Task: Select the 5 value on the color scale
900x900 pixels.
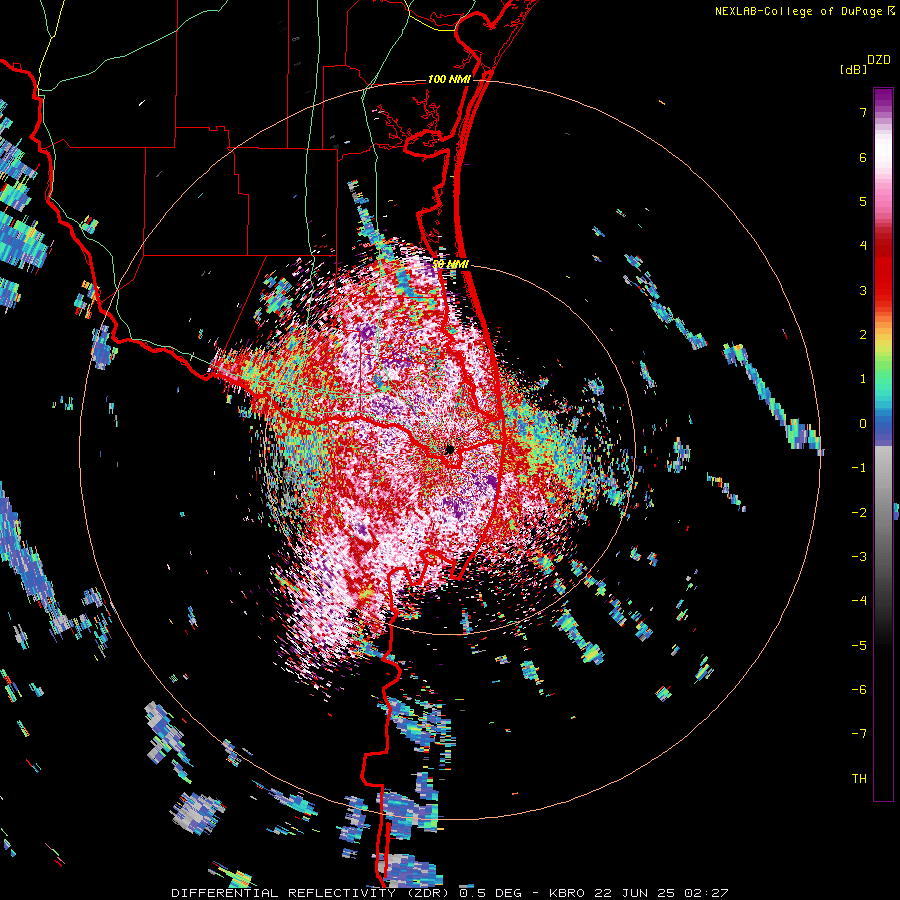Action: 863,201
